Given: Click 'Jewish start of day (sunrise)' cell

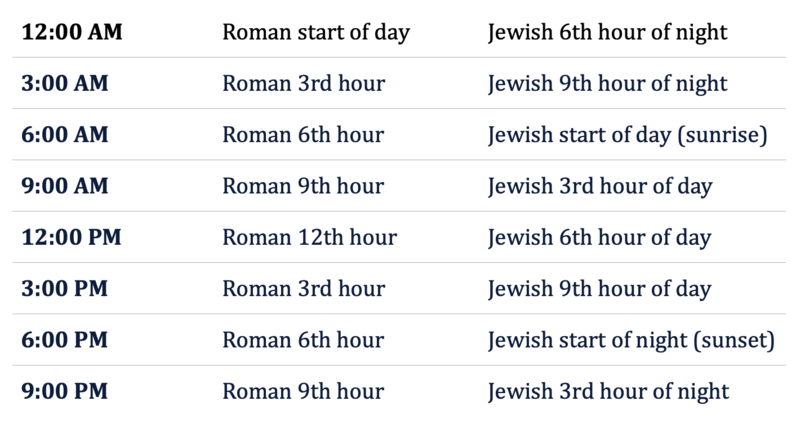Looking at the screenshot, I should (627, 135).
